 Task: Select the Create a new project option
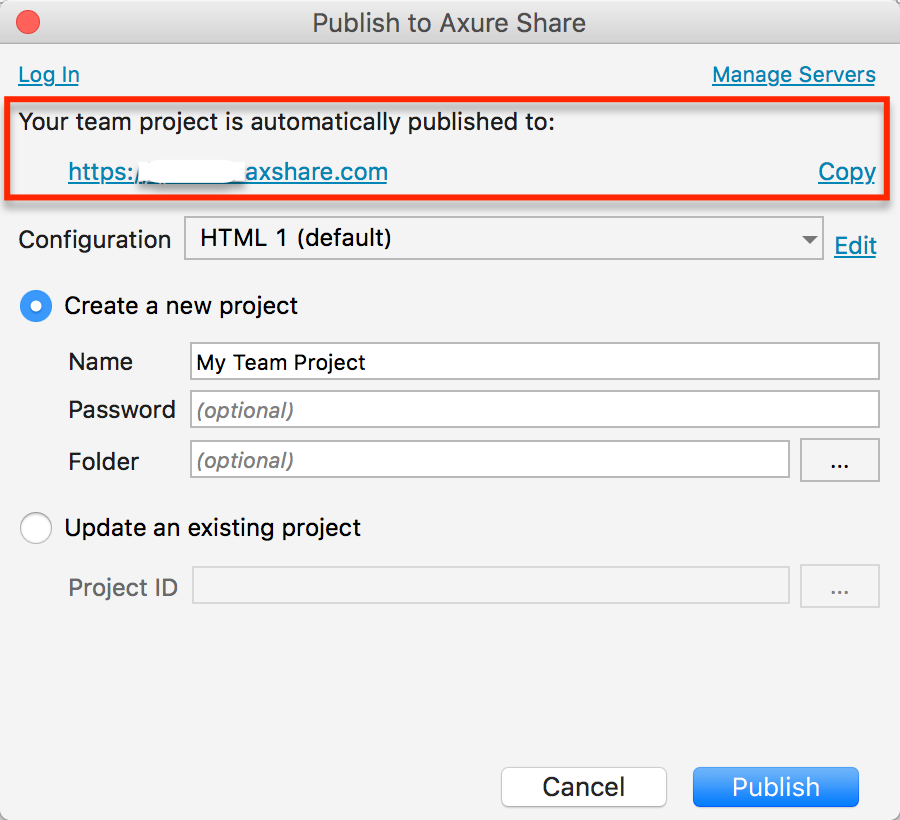(36, 306)
